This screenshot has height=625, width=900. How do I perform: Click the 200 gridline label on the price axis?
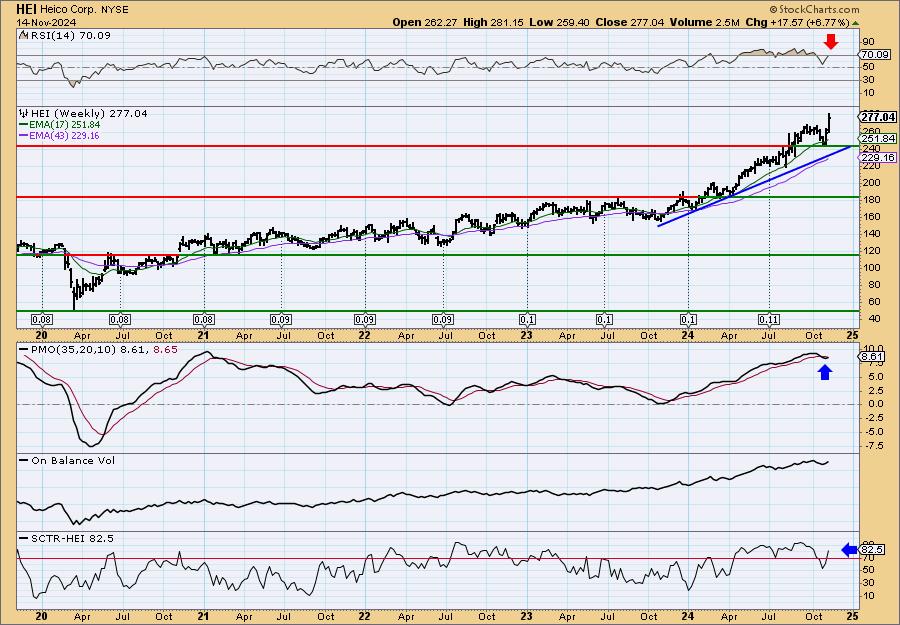coord(870,183)
